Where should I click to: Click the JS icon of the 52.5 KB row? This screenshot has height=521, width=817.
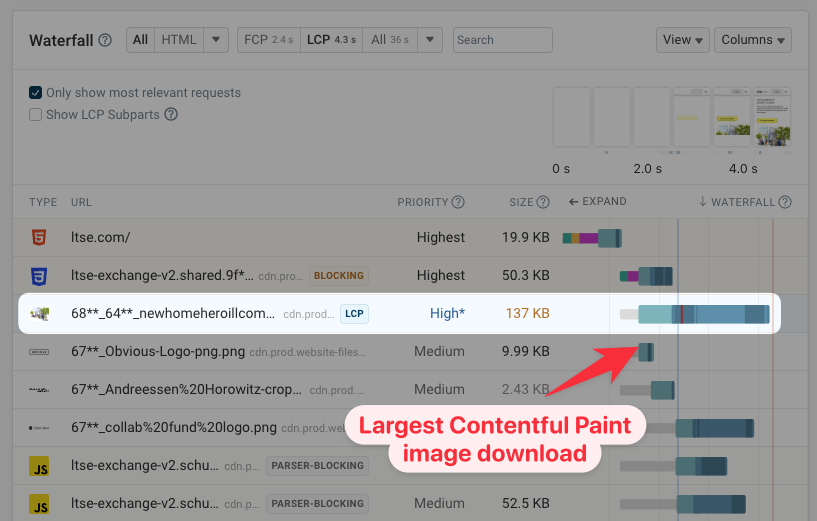(39, 504)
